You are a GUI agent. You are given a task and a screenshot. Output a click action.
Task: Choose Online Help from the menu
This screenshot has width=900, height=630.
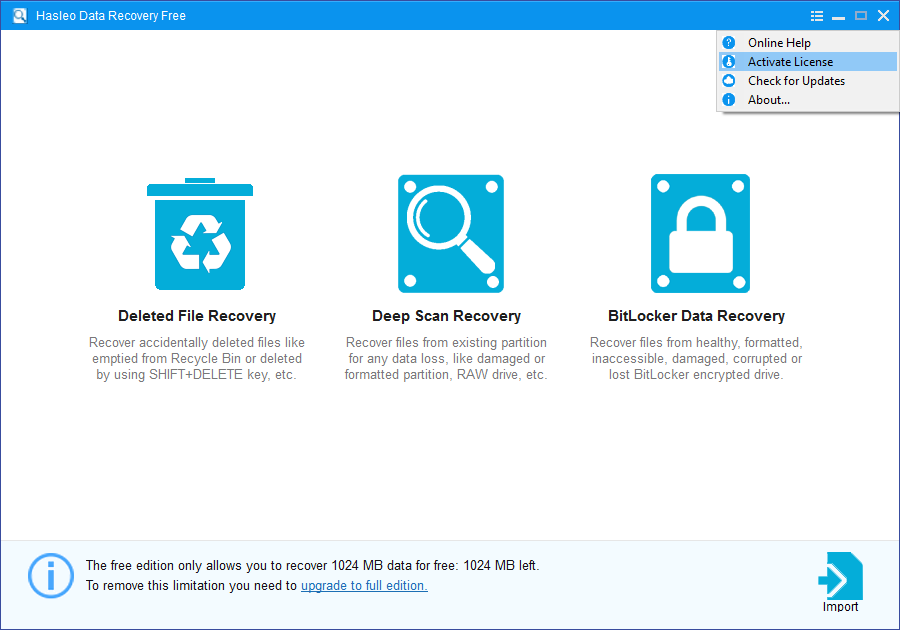pos(808,42)
